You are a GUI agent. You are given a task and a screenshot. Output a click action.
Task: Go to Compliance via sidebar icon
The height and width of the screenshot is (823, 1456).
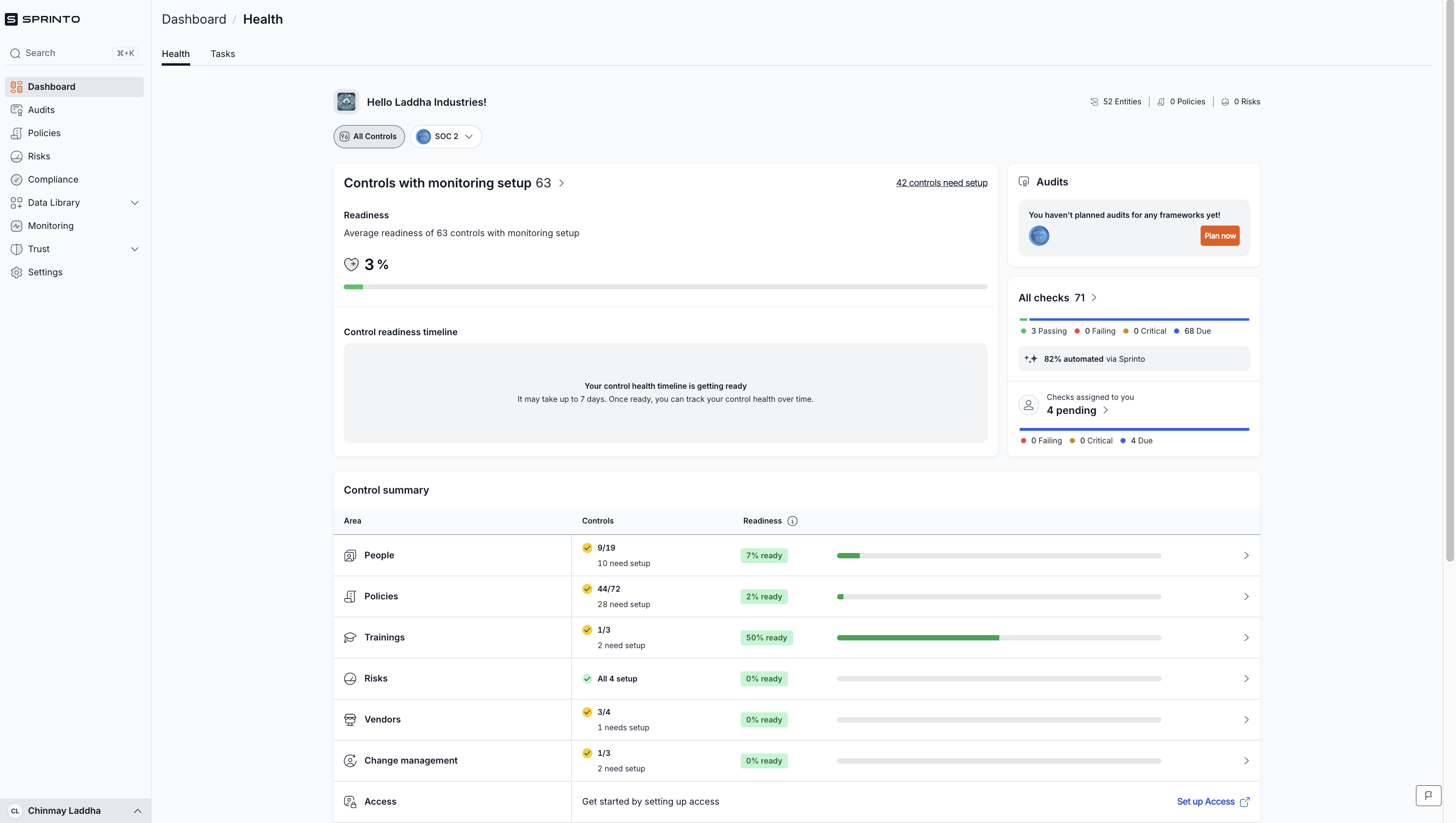16,179
